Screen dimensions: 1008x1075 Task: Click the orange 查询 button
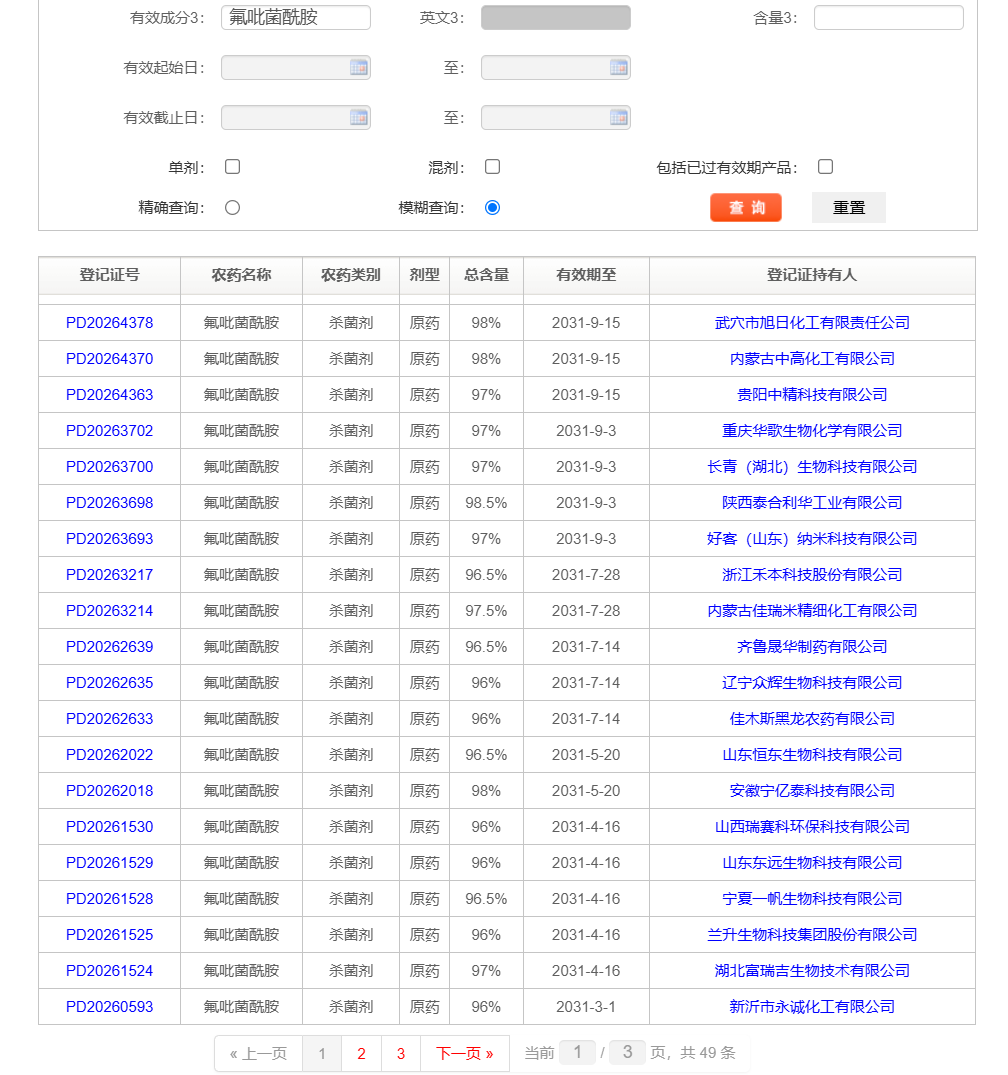pos(746,208)
